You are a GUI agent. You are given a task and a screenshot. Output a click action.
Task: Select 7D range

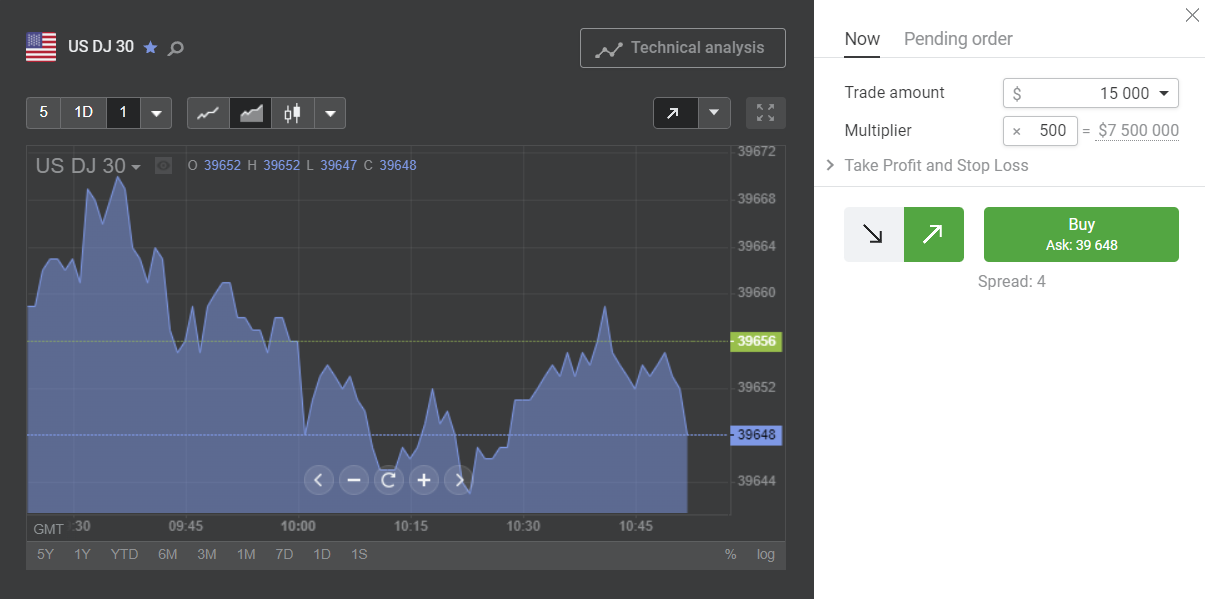pyautogui.click(x=284, y=555)
